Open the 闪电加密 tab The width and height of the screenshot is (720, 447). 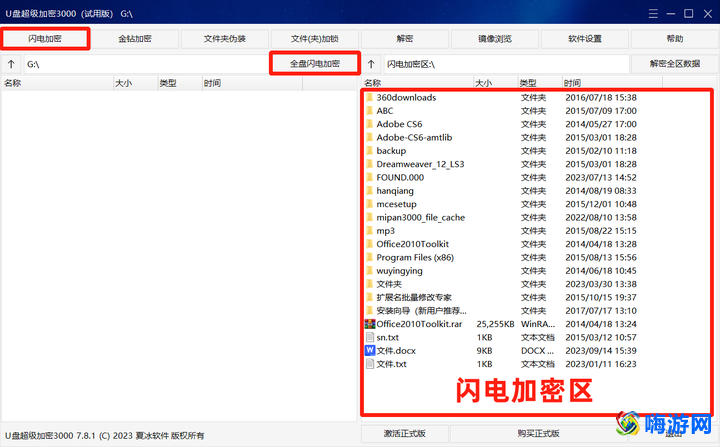tap(45, 39)
